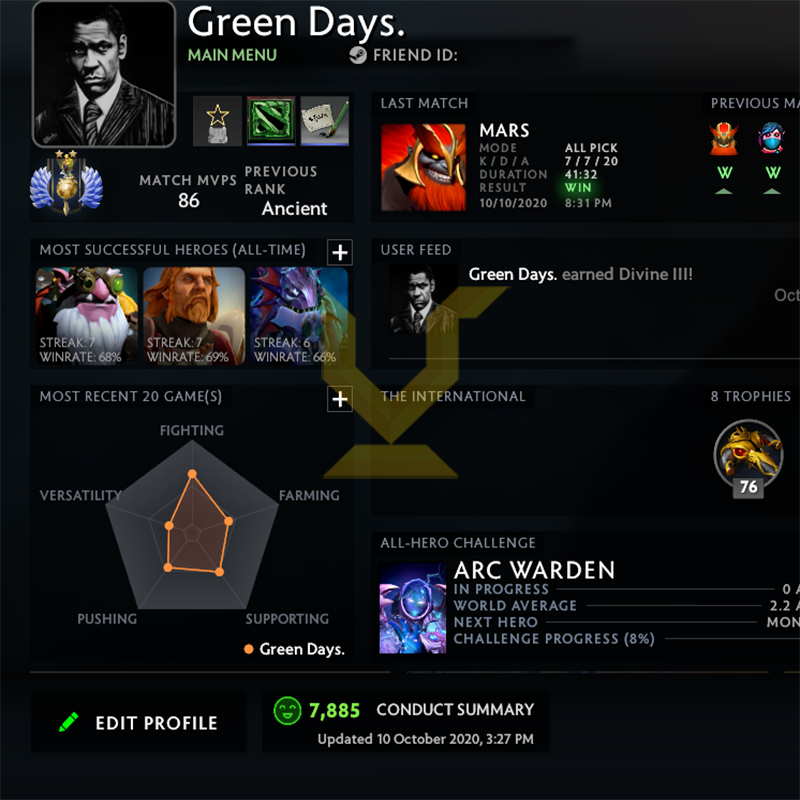Select the pencil icon on Edit Profile
Image resolution: width=800 pixels, height=800 pixels.
(x=69, y=722)
